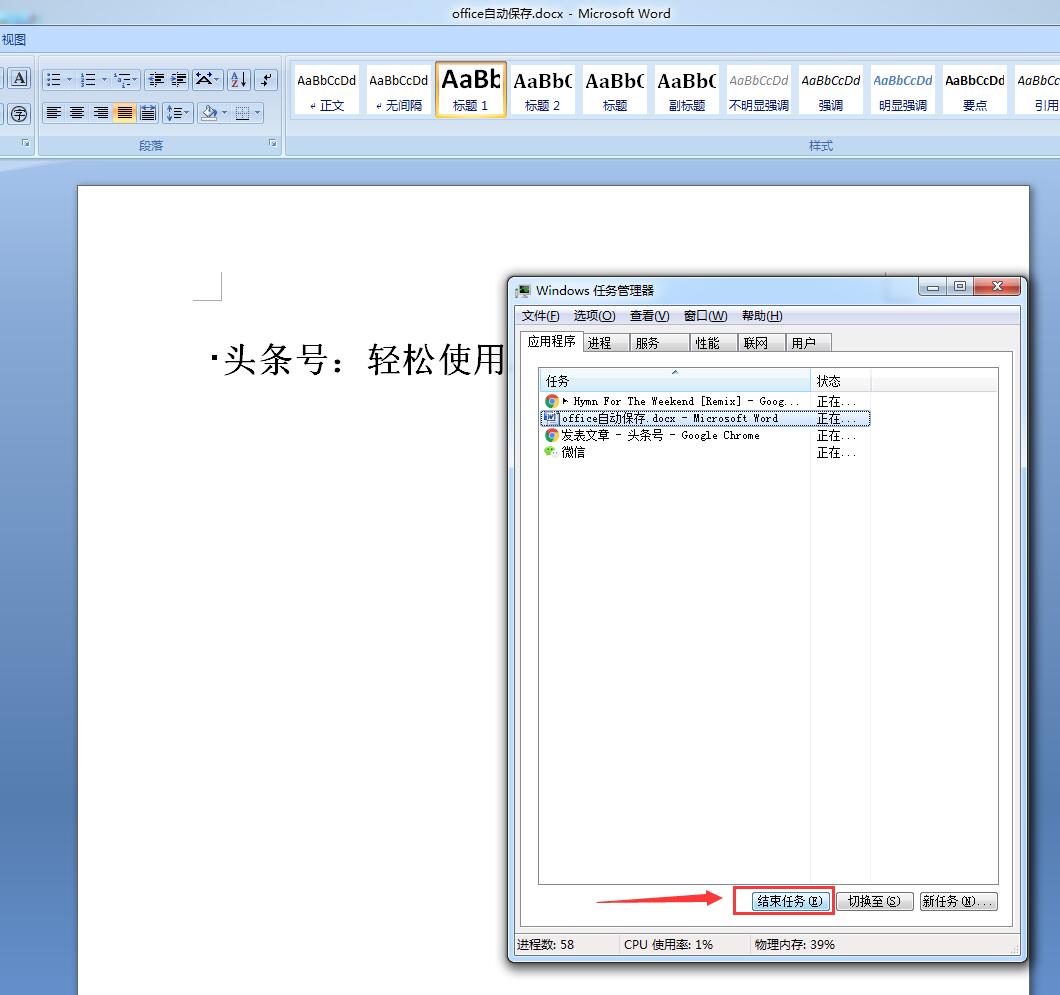Click the AZ sort icon
The image size is (1060, 995).
tap(239, 81)
